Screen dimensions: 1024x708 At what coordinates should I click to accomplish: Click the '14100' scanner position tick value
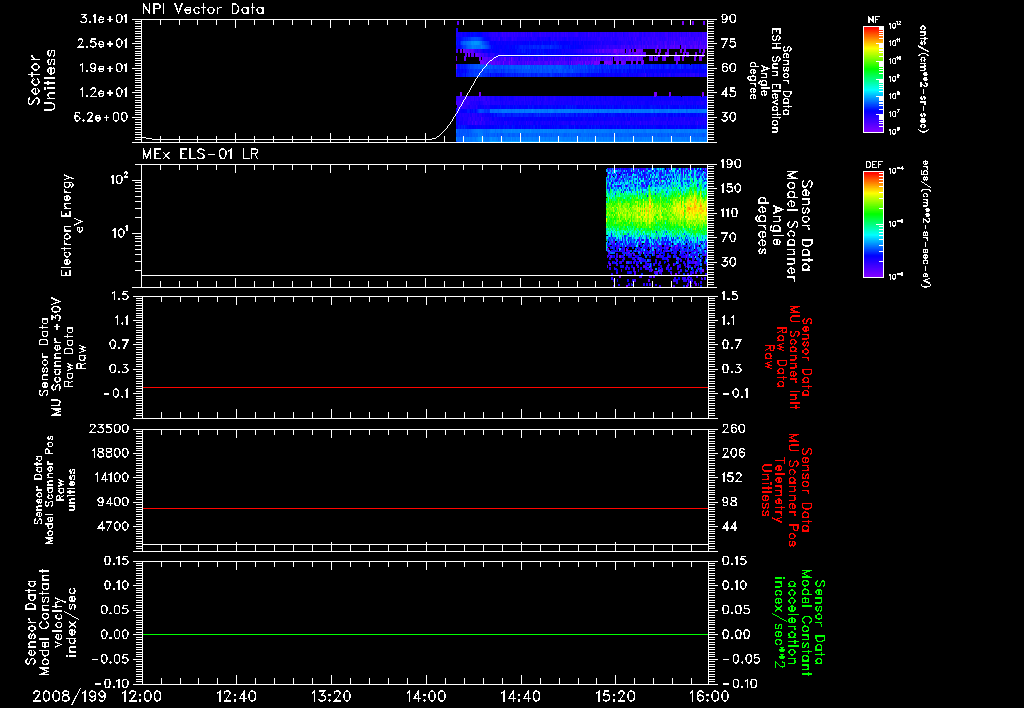click(x=109, y=477)
